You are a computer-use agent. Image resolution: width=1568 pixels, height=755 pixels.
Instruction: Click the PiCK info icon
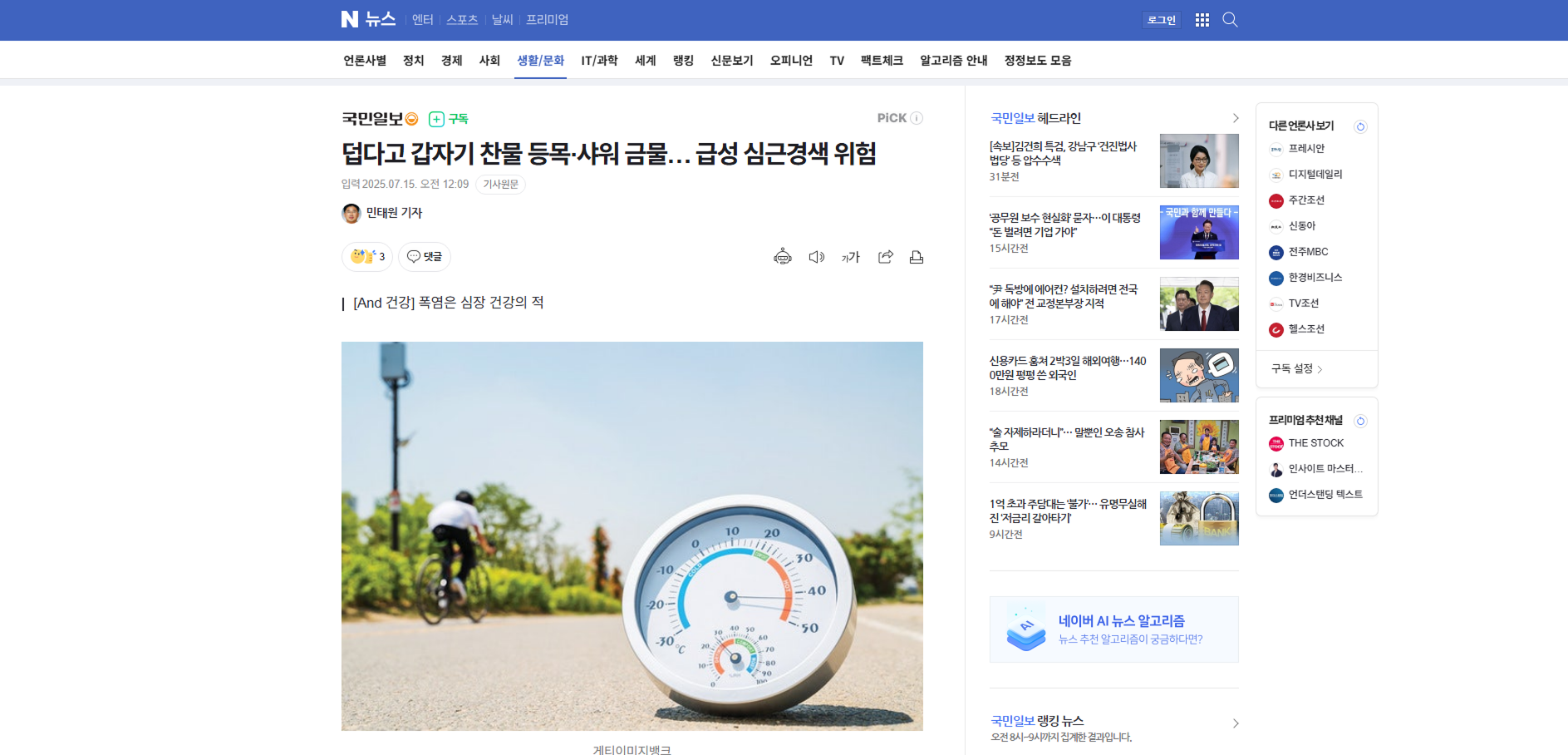[917, 118]
